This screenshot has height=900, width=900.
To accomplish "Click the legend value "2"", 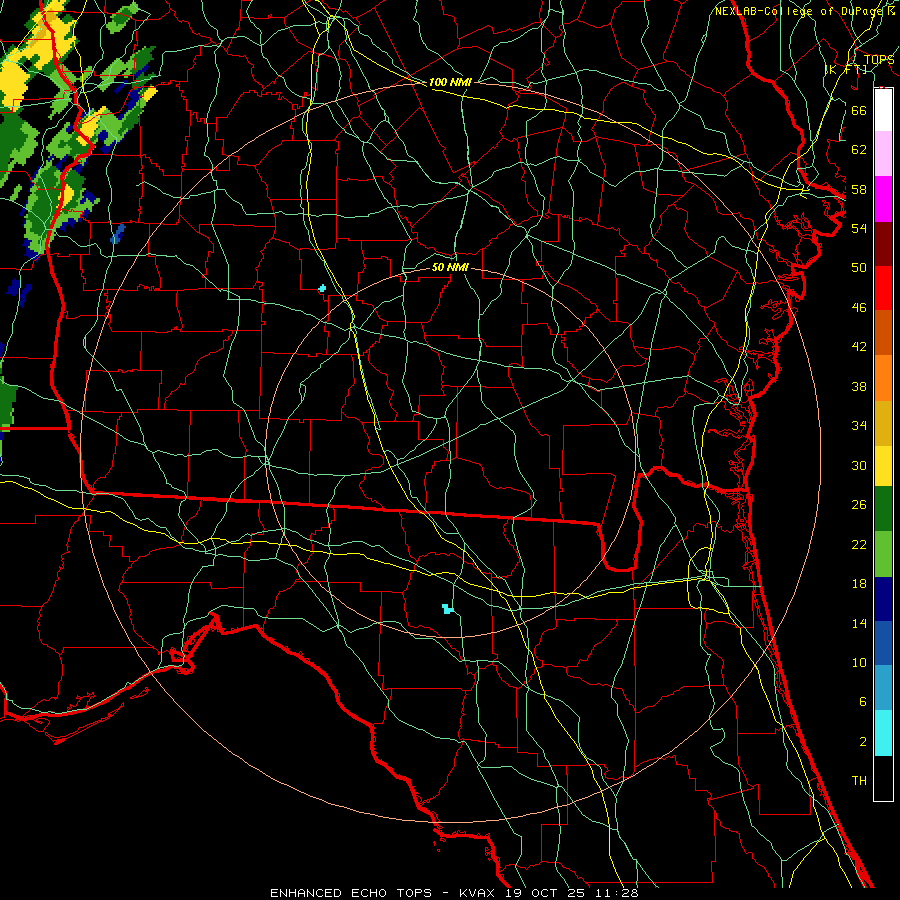I will 862,742.
